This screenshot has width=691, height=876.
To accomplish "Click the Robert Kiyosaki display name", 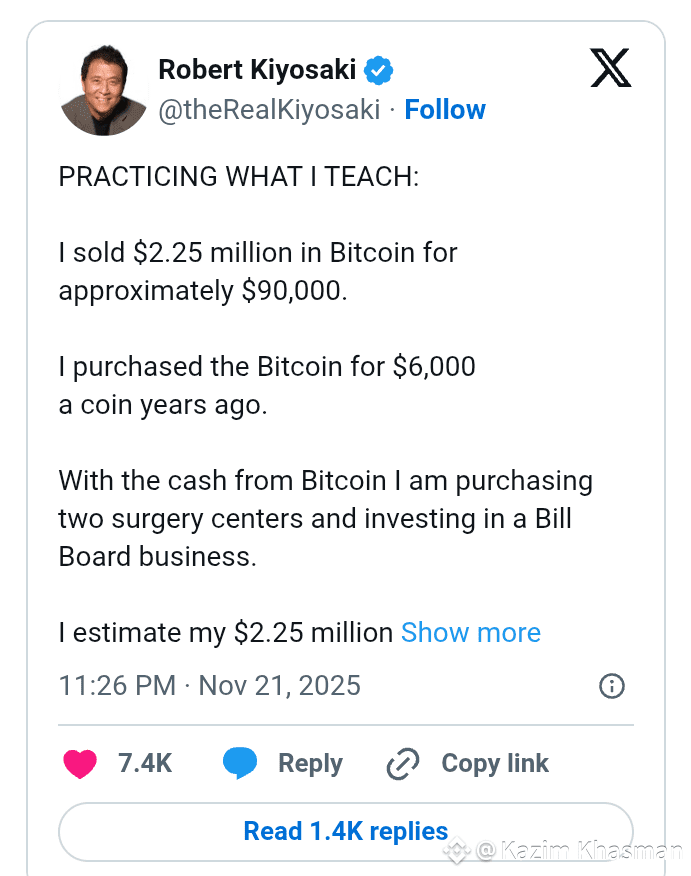I will 257,70.
